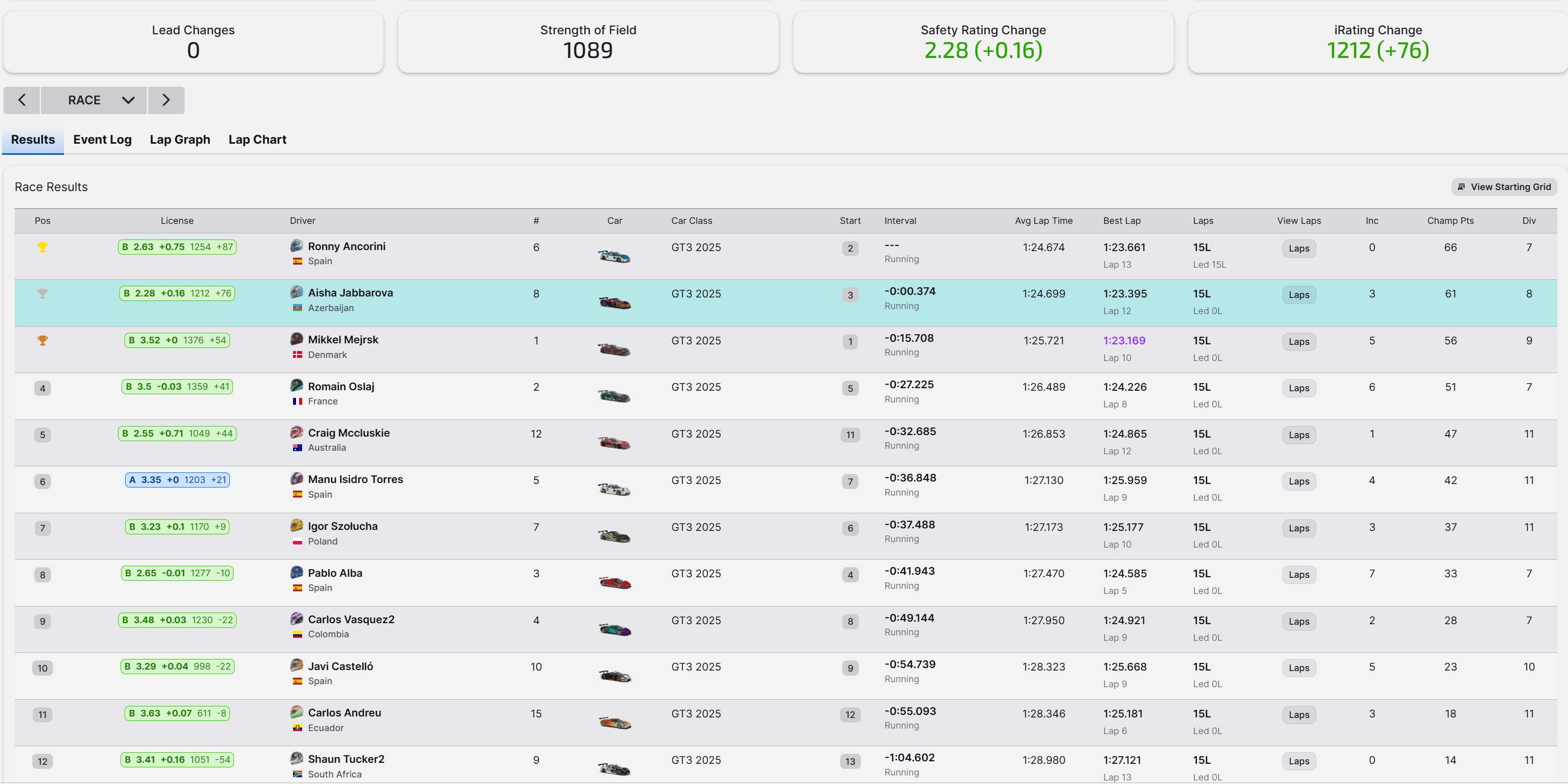Click Mikkel Mejrsk's car thumbnail
Screen dimensions: 1568x784
[614, 349]
